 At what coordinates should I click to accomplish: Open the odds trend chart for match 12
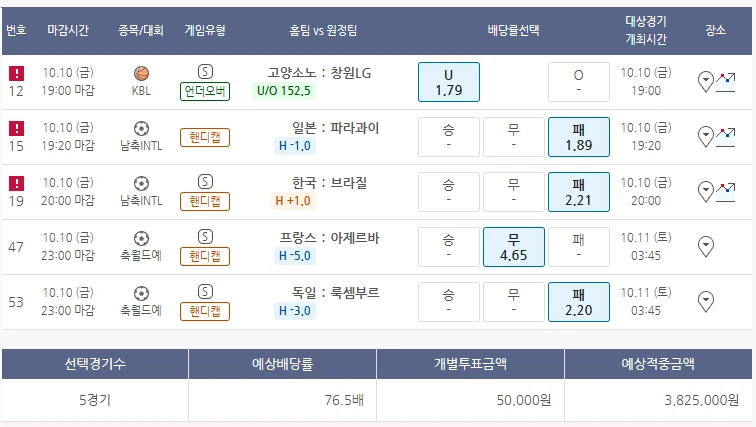pyautogui.click(x=727, y=77)
